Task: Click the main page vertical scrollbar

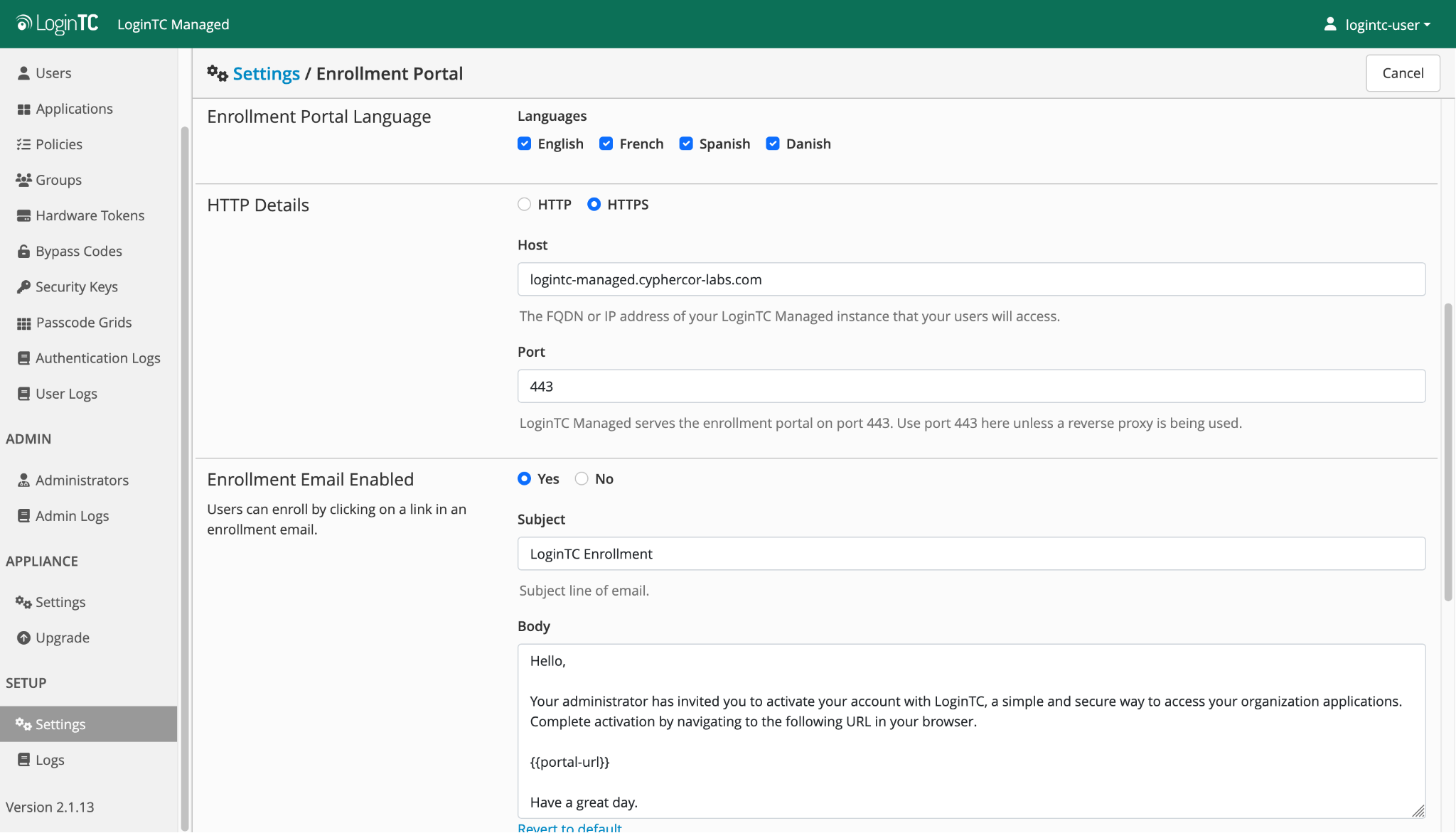Action: click(1447, 453)
